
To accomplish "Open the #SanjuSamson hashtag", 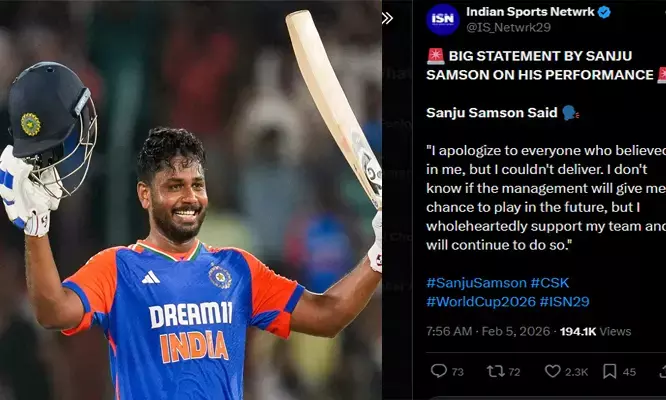I will (476, 283).
